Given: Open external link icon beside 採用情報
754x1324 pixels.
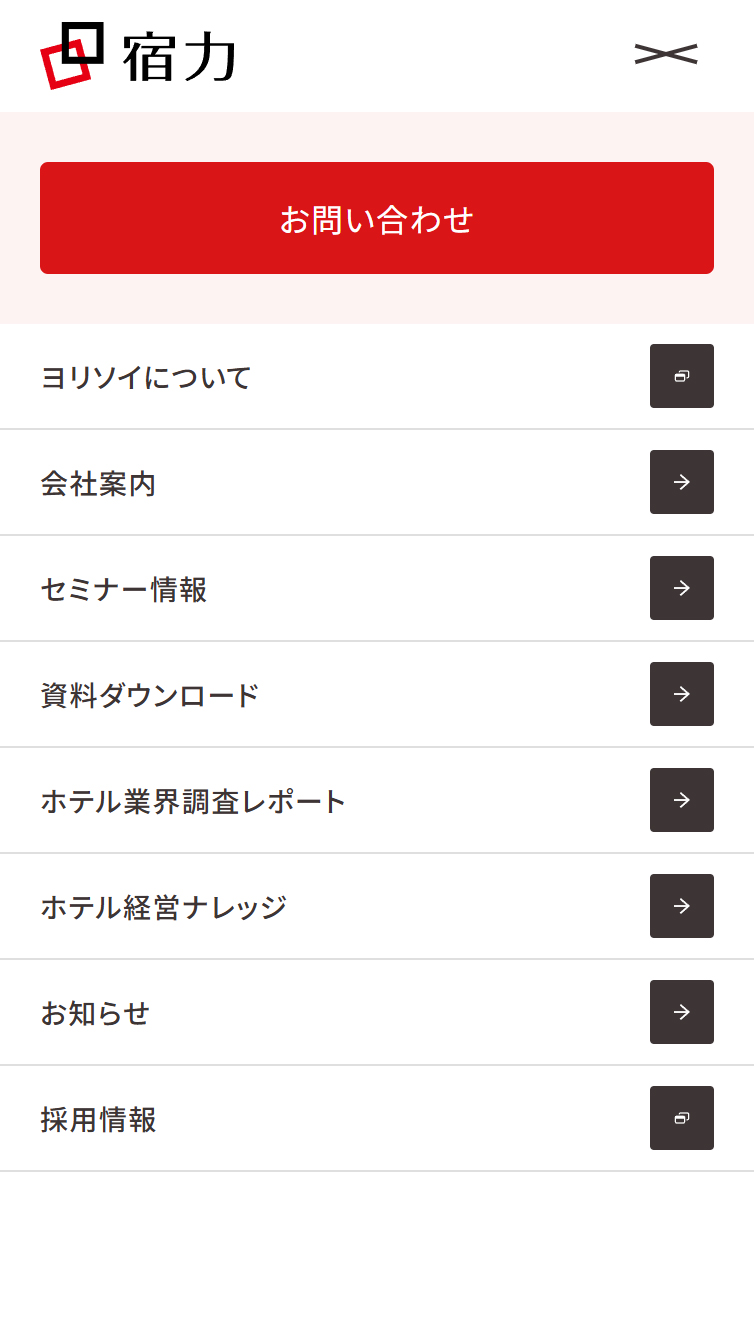Looking at the screenshot, I should coord(682,1118).
